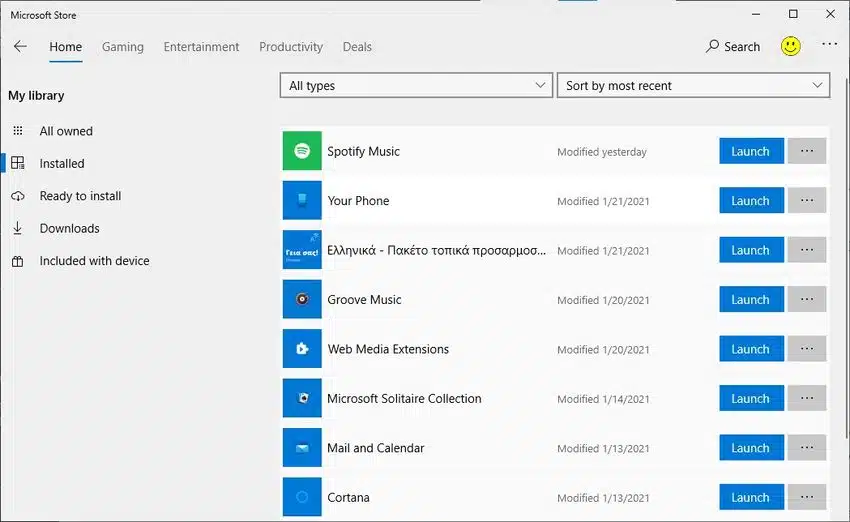Screen dimensions: 850x522
Task: Select Downloads in My library
Action: 69,228
